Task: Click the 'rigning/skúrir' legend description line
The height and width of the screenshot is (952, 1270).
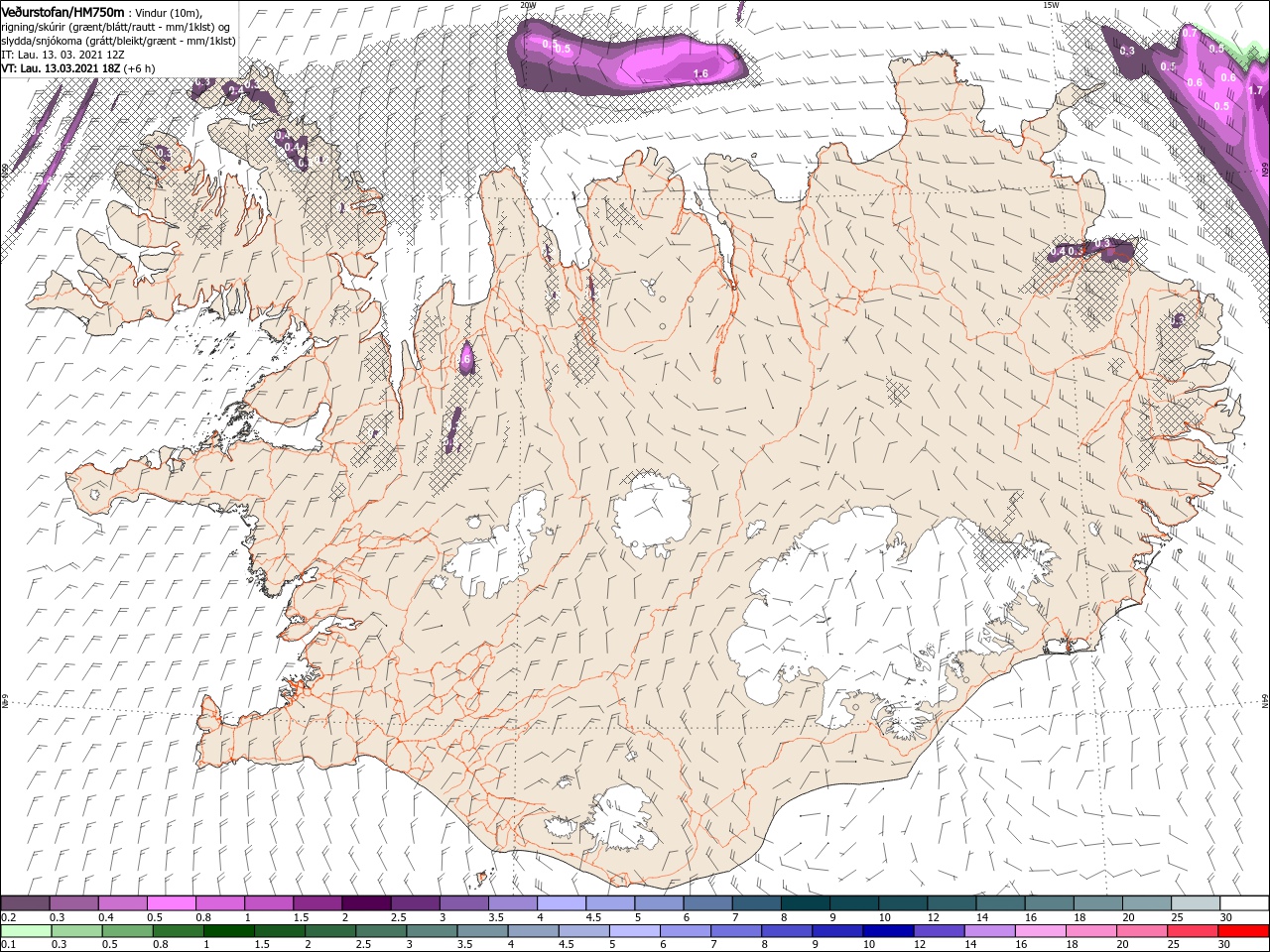Action: coord(117,26)
